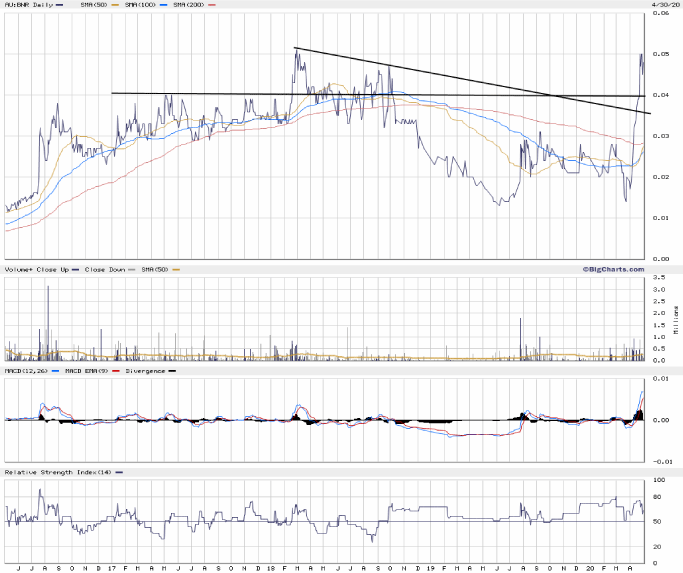Click the Volume+ panel label
This screenshot has width=683, height=573.
[x=20, y=269]
